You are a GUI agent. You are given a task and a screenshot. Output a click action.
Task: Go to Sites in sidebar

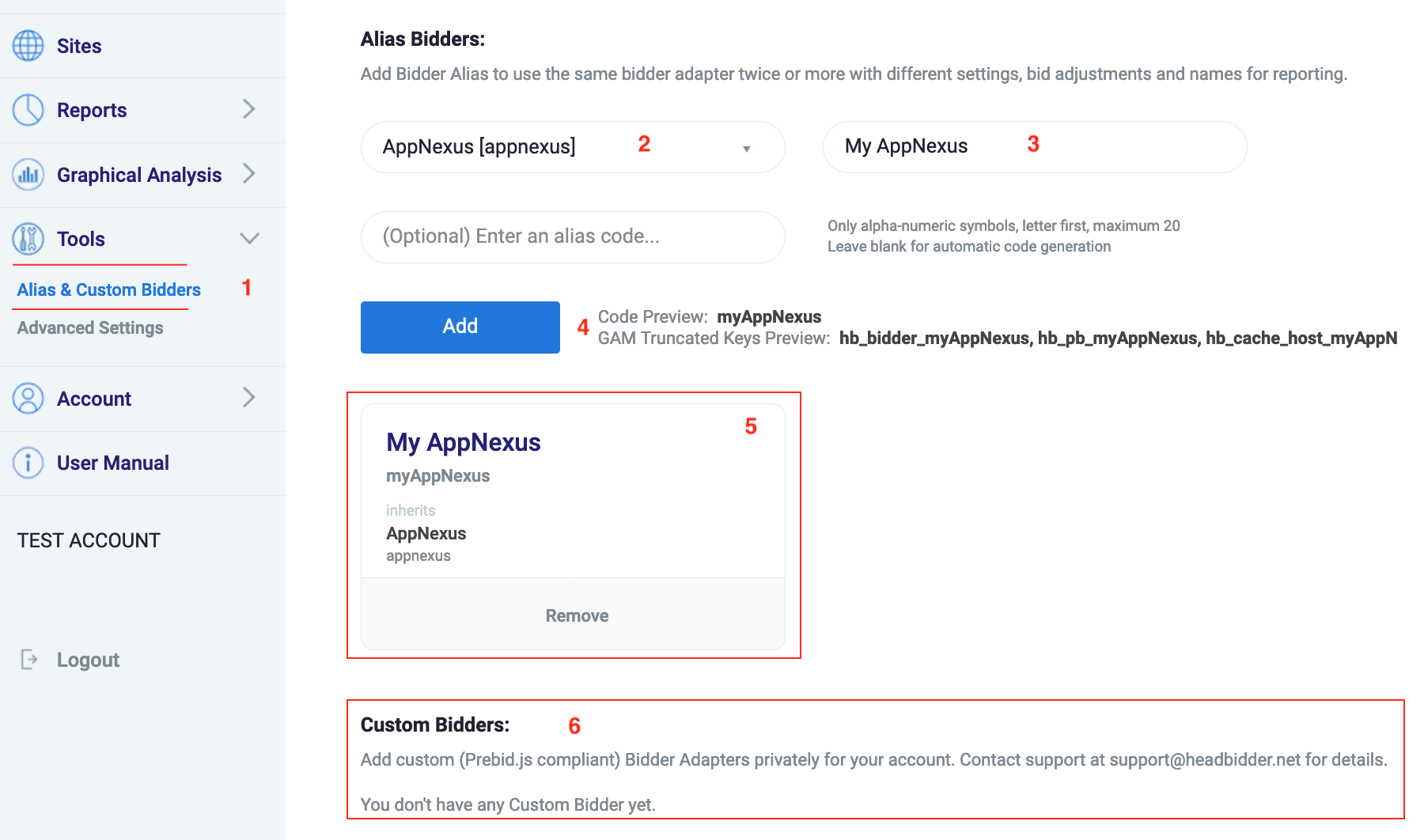[79, 46]
